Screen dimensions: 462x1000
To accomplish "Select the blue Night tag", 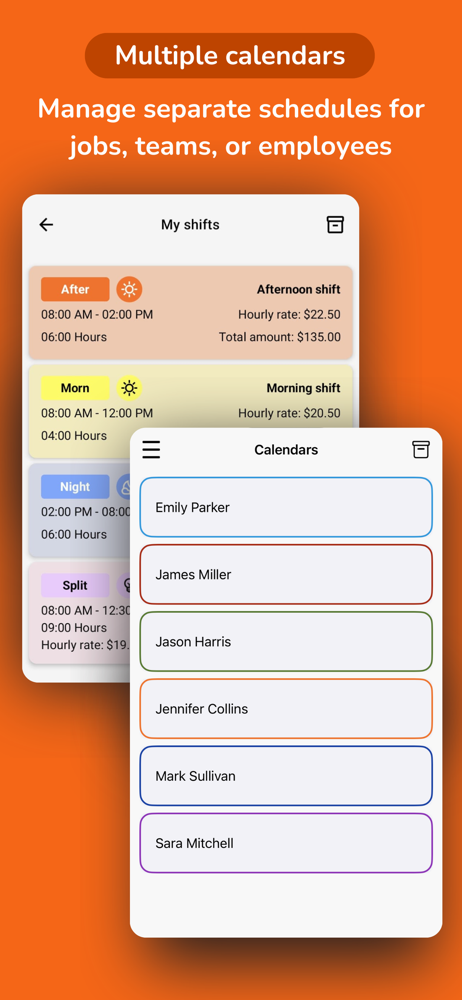I will (75, 487).
